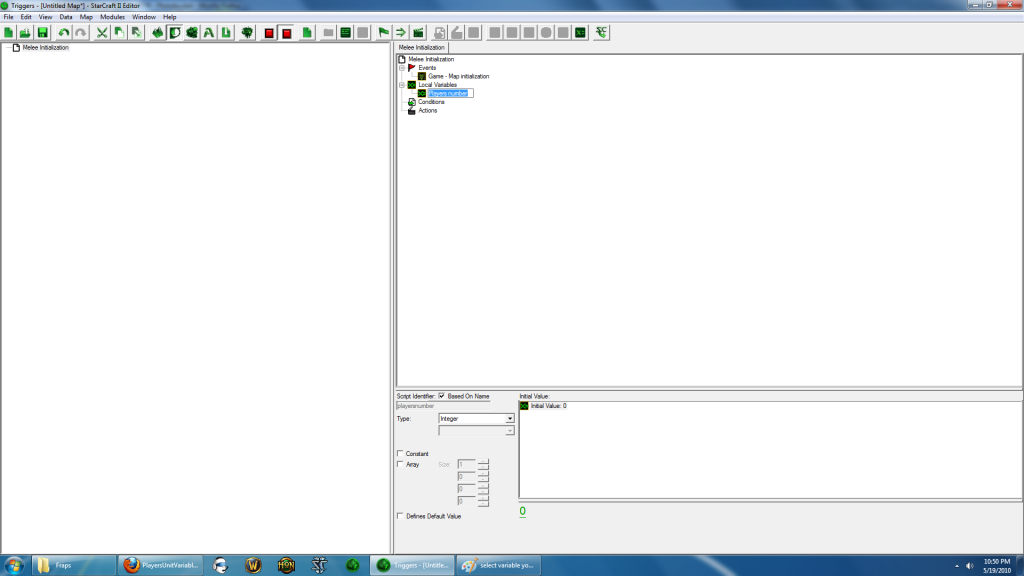Select the Triggers module icon
Viewport: 1024px width, 576px height.
tap(175, 33)
